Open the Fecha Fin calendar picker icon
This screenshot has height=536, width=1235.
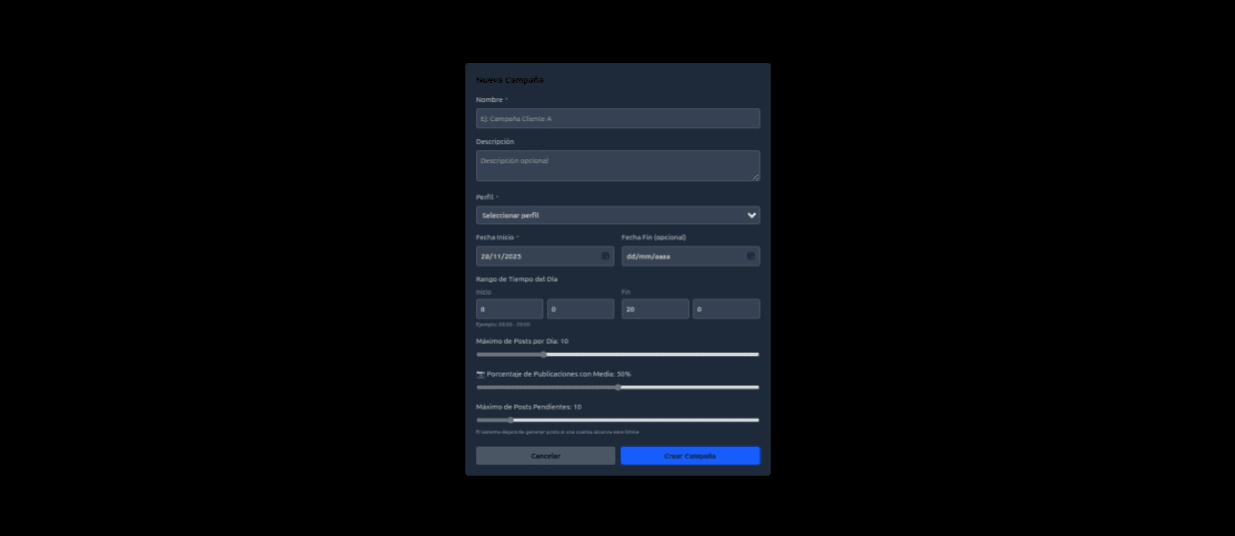pos(751,256)
